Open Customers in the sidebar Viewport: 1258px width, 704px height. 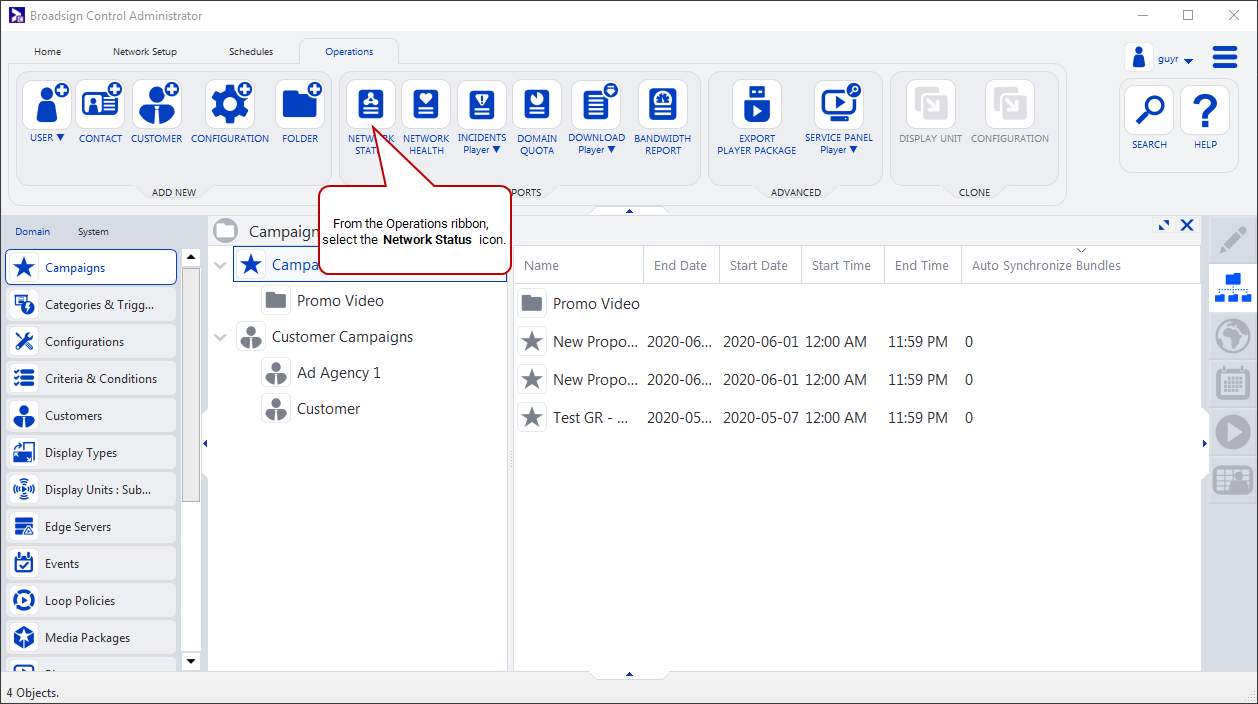[x=91, y=416]
